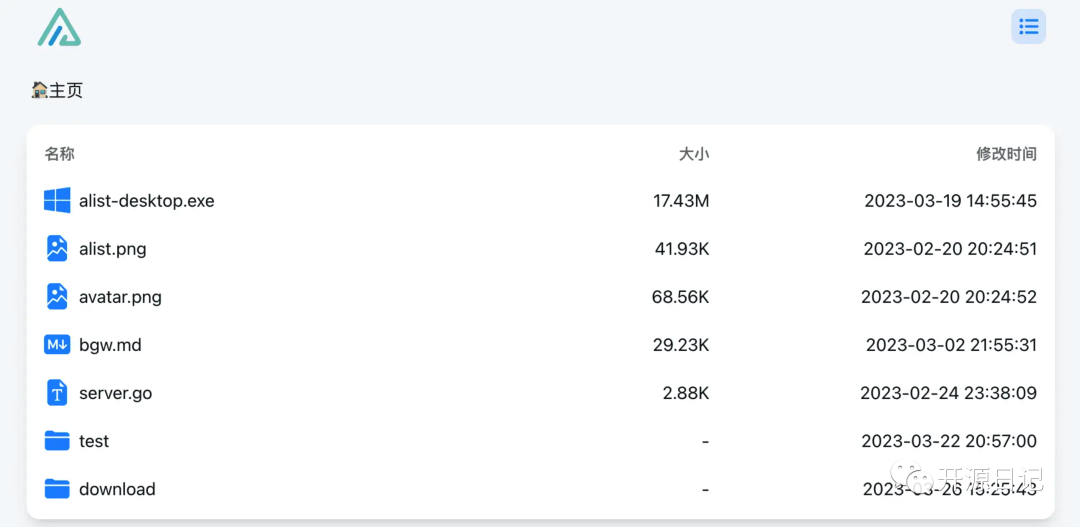
Task: Sort files by the 大小 column header
Action: pyautogui.click(x=693, y=154)
